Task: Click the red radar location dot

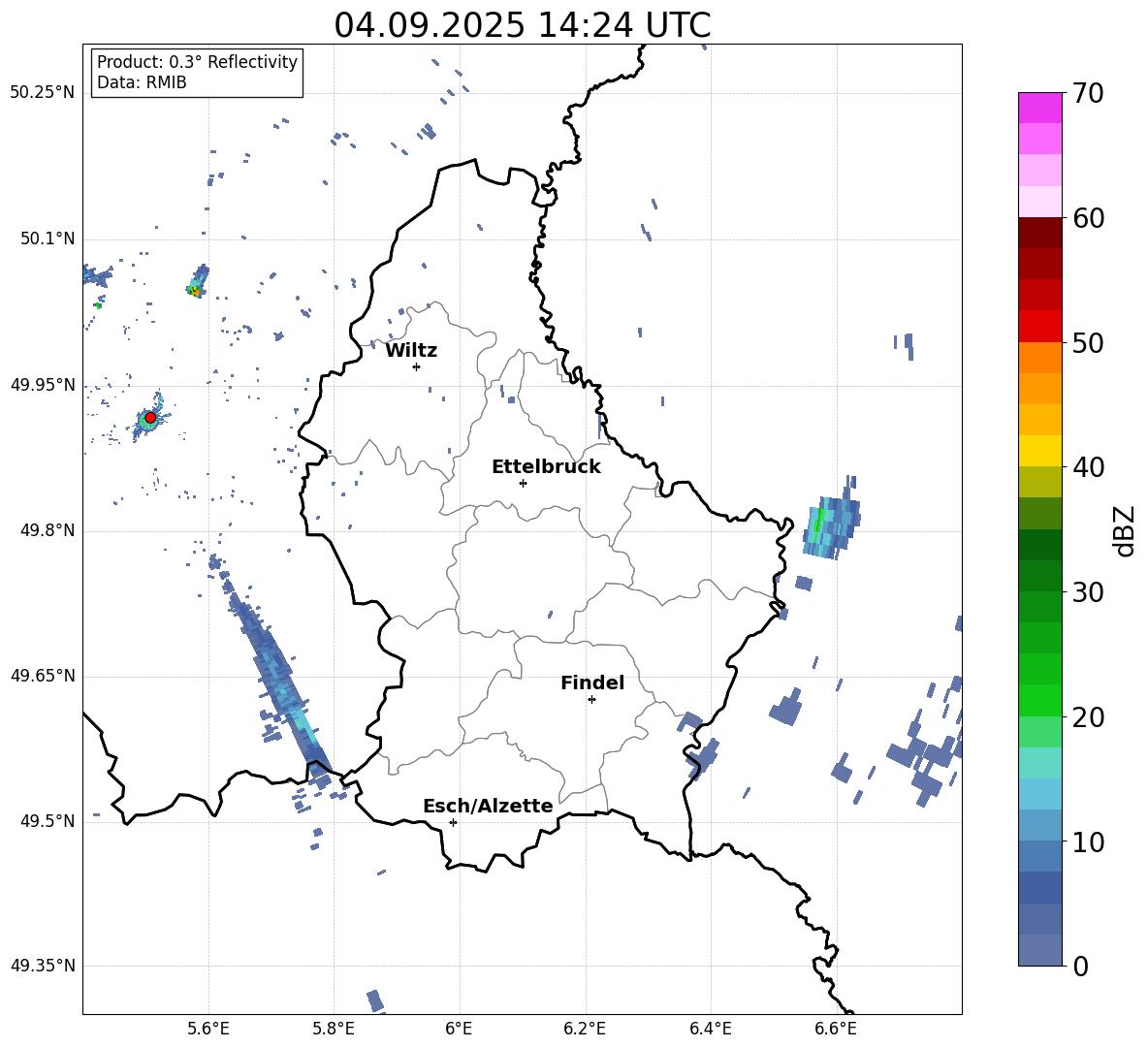Action: click(150, 418)
